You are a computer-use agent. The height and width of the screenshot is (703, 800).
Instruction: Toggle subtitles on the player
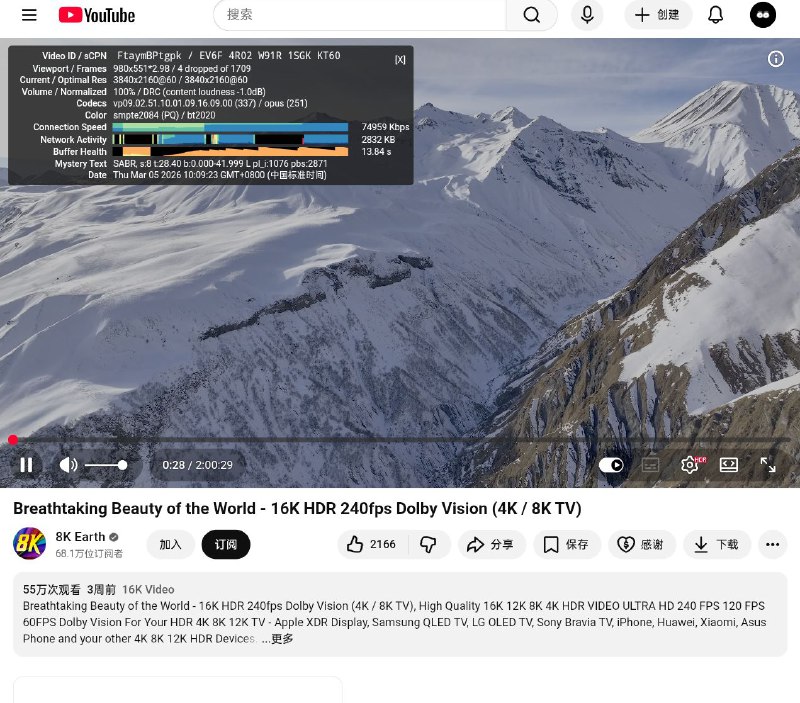tap(651, 465)
